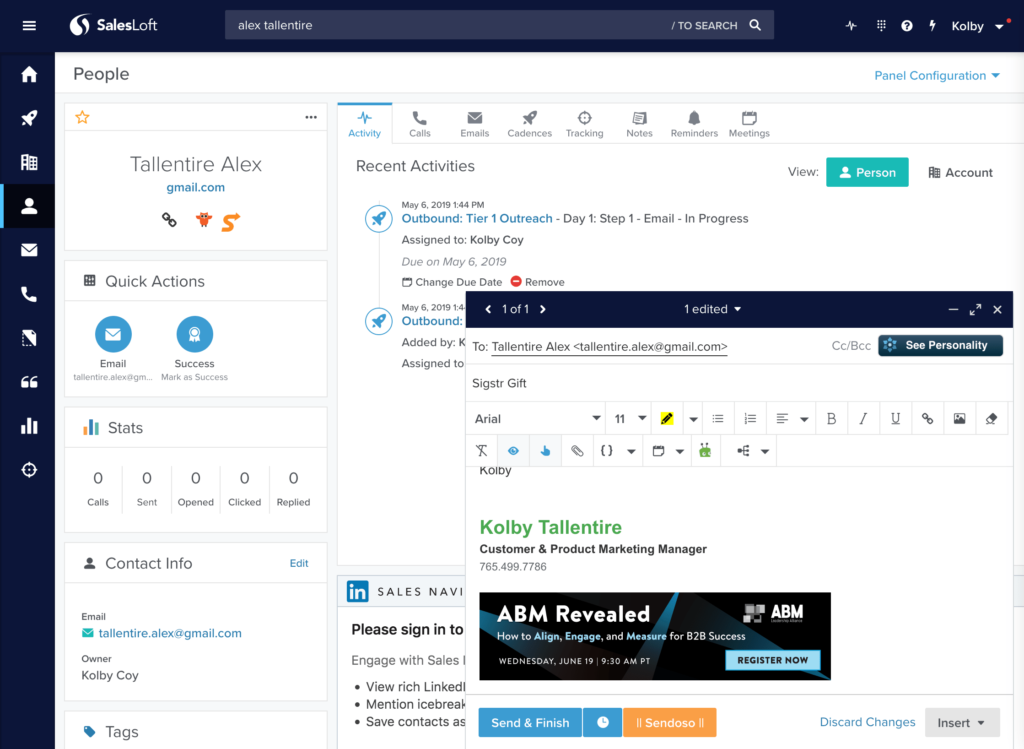This screenshot has width=1024, height=749.
Task: Open the crosshair icon in left sidebar
Action: pyautogui.click(x=29, y=470)
